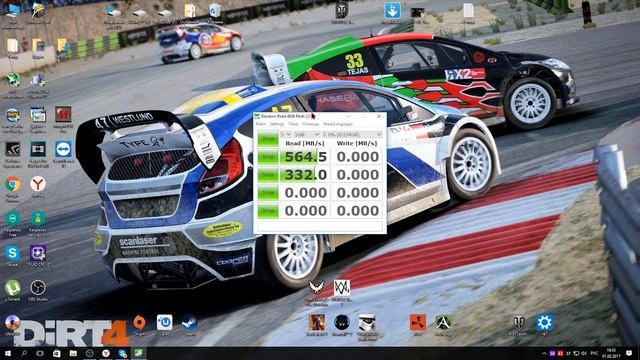The height and width of the screenshot is (360, 640).
Task: Click the 332.0 read result
Action: [305, 175]
